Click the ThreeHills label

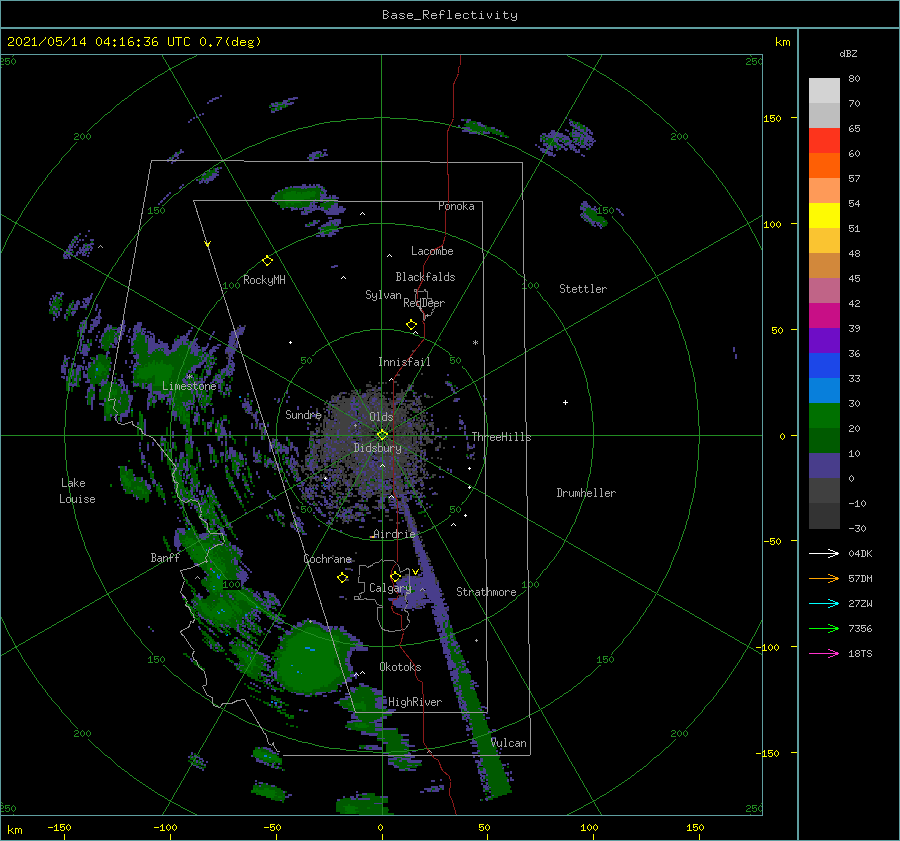[501, 437]
